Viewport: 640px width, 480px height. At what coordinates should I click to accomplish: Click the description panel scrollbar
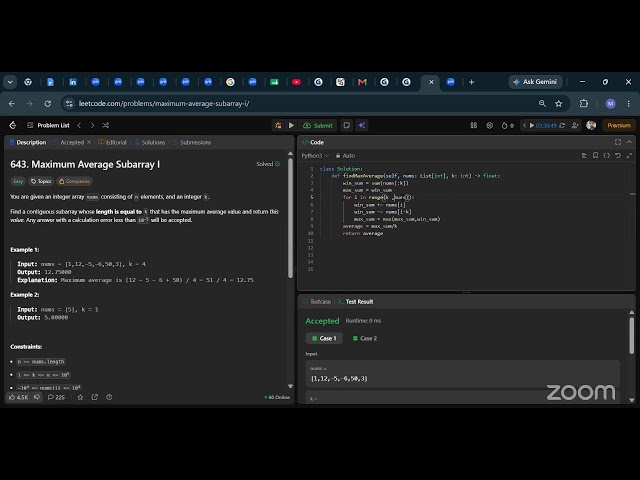[291, 218]
